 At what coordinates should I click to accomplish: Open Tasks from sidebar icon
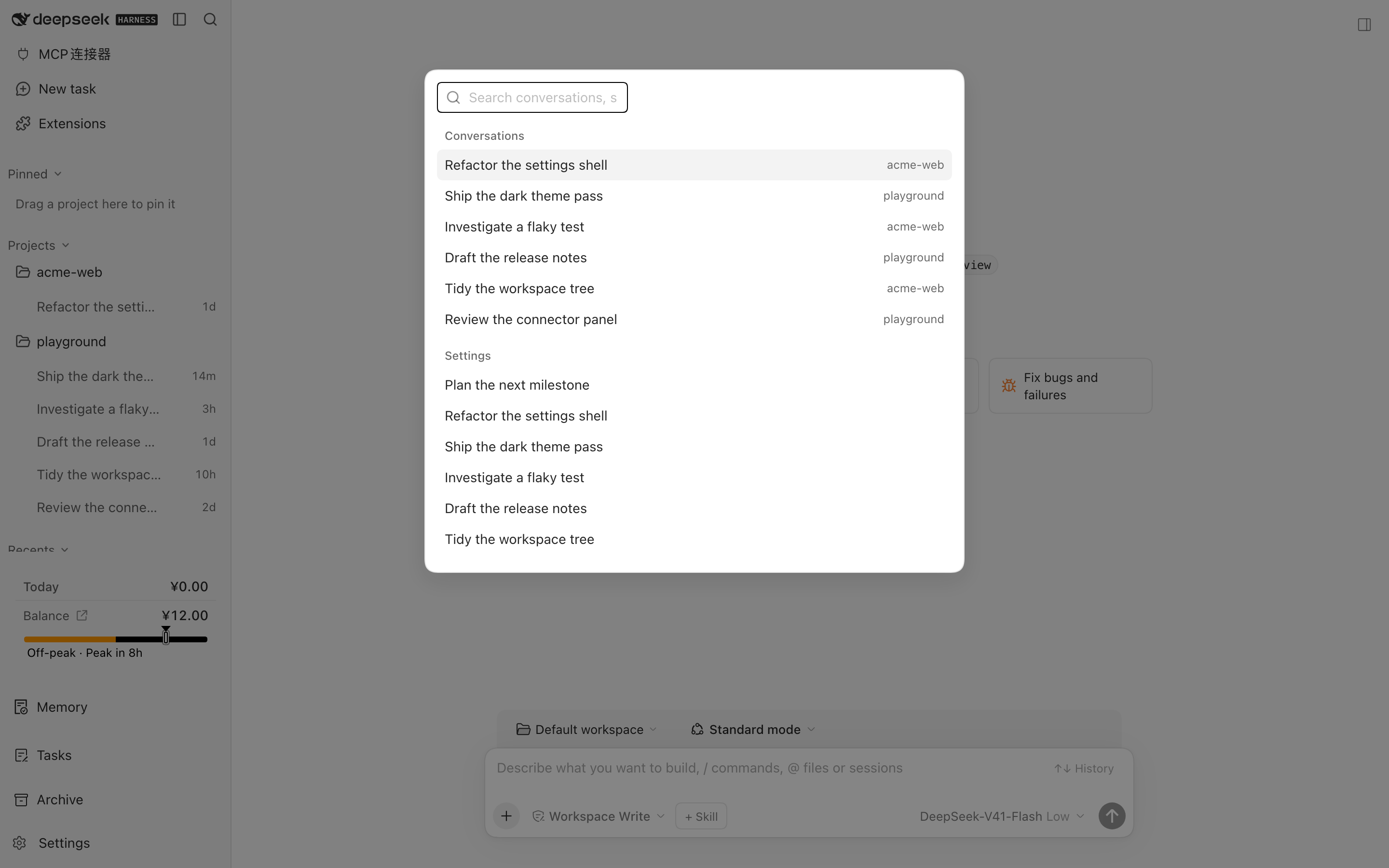coord(21,756)
